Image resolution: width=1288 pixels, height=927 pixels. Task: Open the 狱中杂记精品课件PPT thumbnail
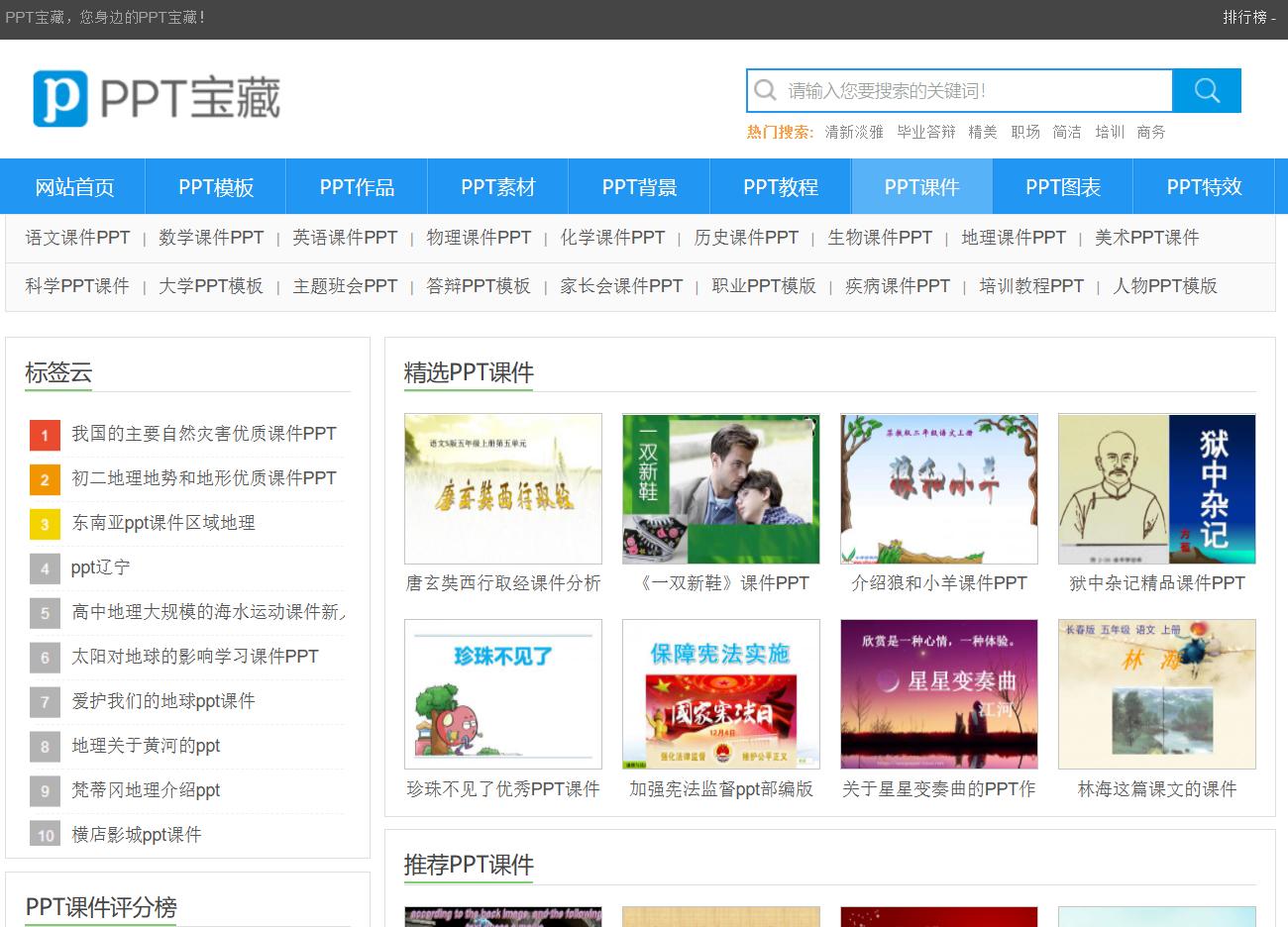click(1156, 488)
